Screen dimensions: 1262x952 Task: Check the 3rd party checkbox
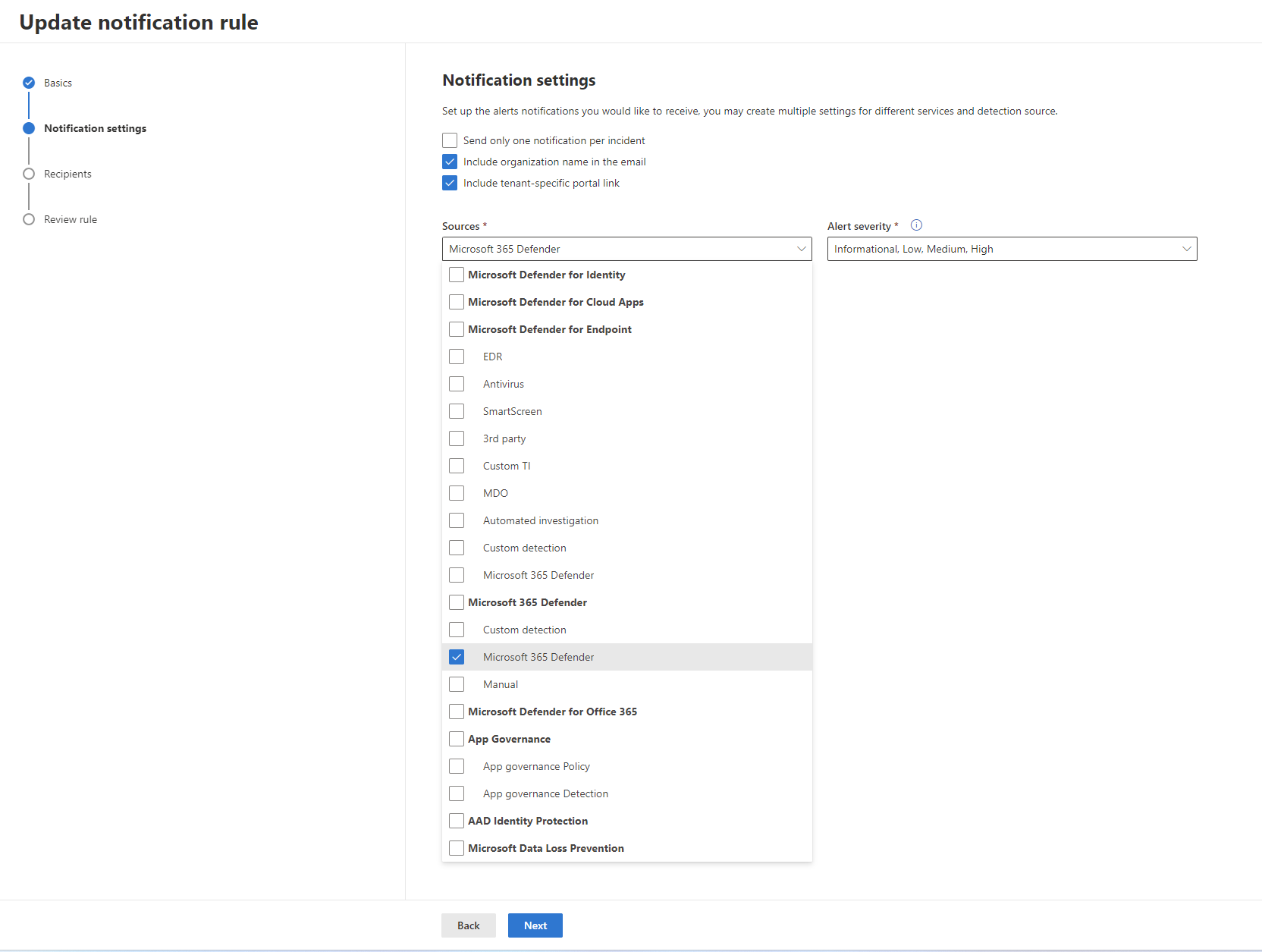[457, 438]
